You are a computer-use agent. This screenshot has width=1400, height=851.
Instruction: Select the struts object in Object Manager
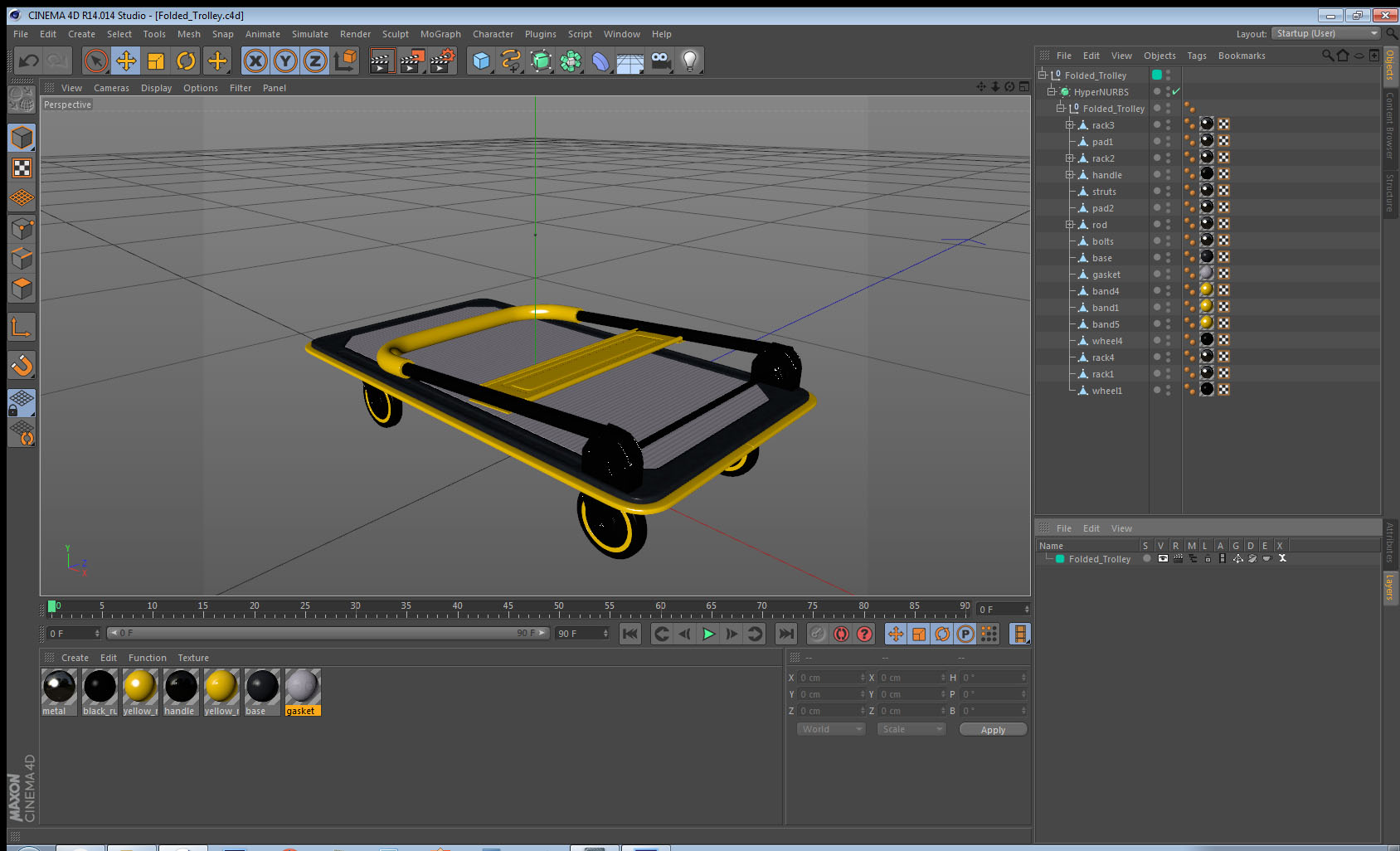[1103, 192]
